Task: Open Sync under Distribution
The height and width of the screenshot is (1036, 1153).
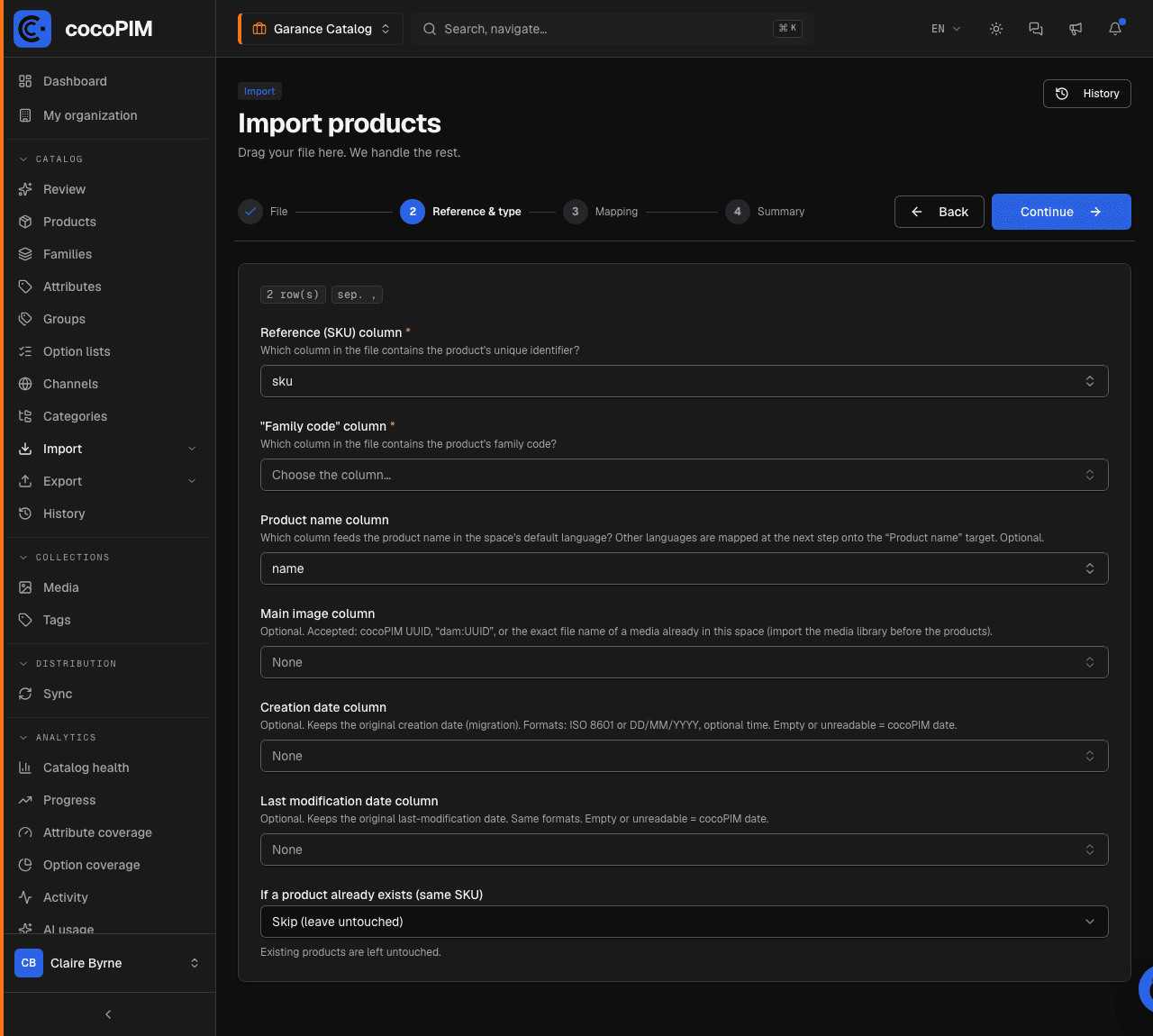Action: click(107, 694)
